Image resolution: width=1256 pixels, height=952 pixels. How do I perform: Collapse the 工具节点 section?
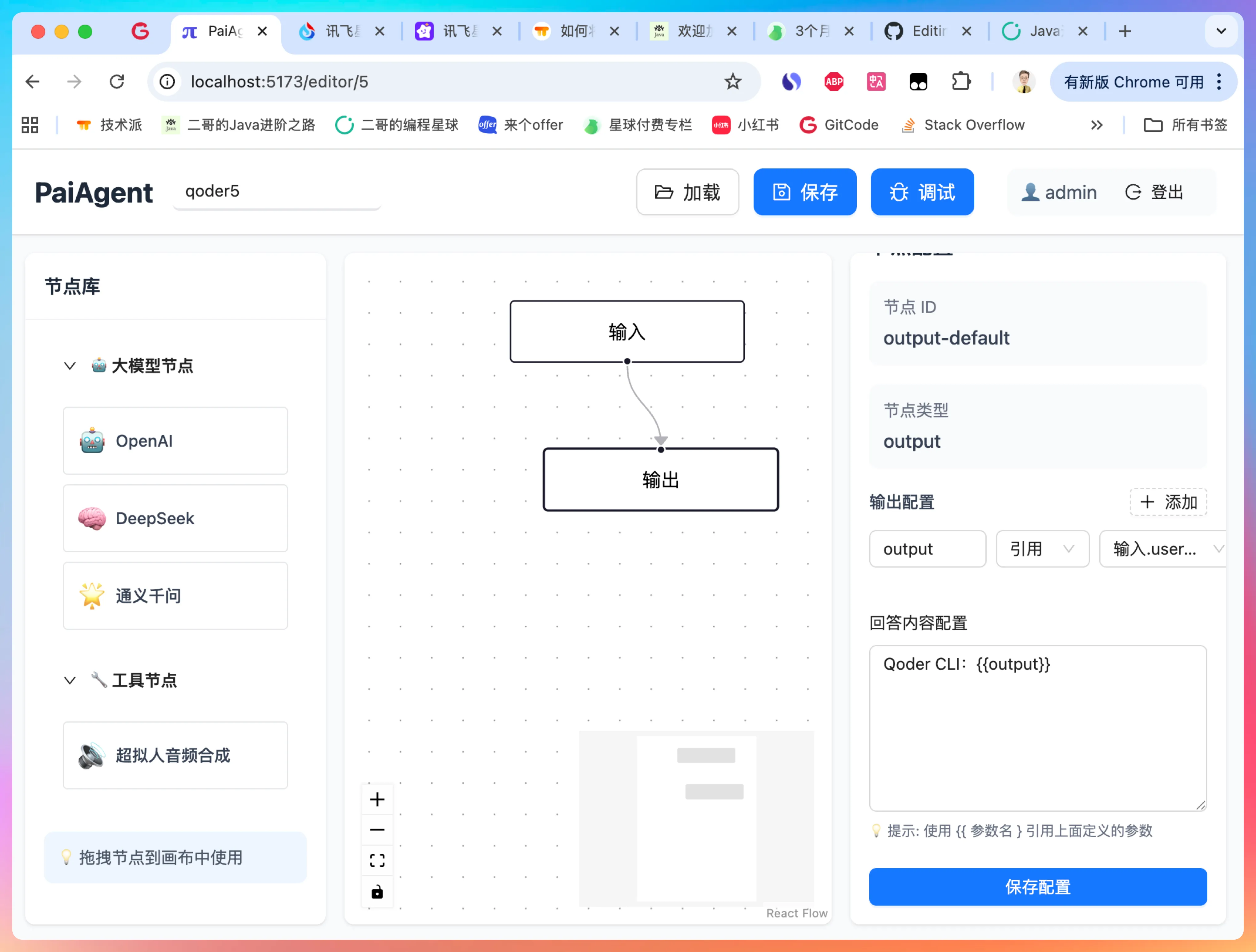pos(70,680)
